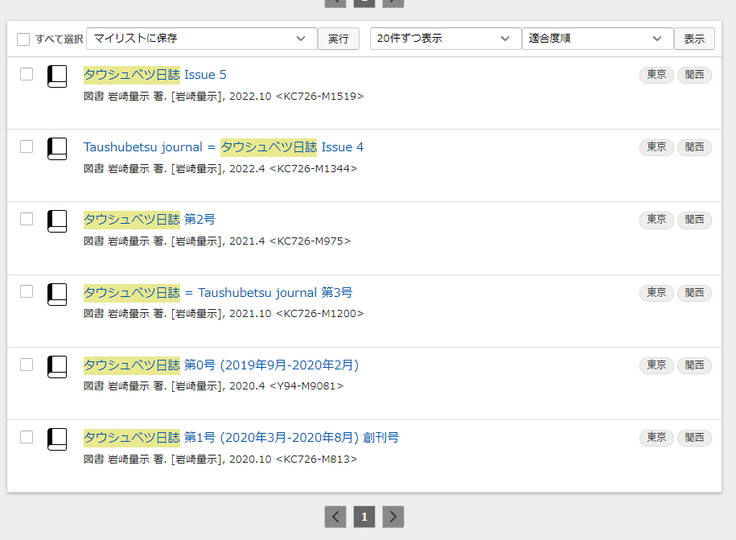
Task: Go to next page with bottom right arrow
Action: point(394,517)
